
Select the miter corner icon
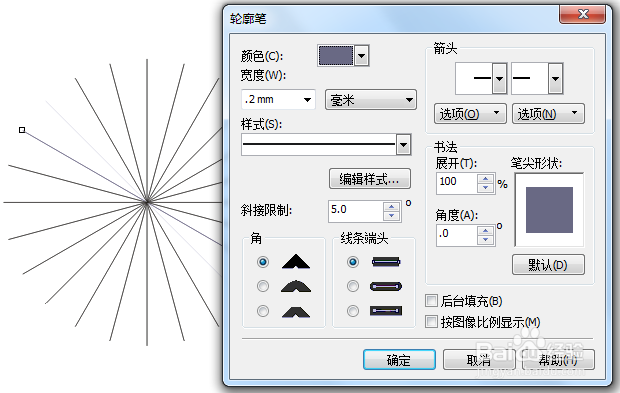pos(296,262)
